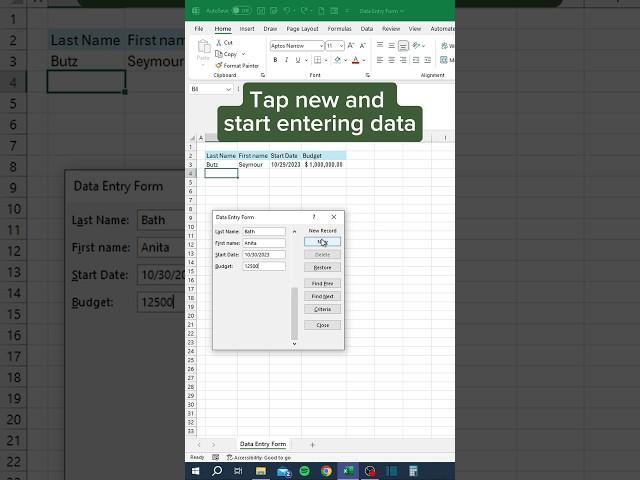The width and height of the screenshot is (640, 480).
Task: Click the help question mark in Data Entry Form
Action: (314, 217)
